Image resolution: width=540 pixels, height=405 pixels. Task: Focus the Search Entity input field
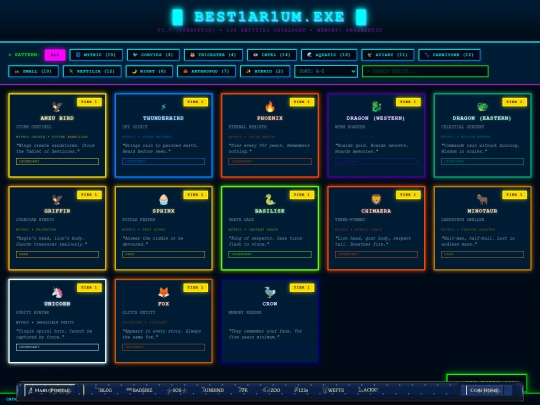coord(425,71)
